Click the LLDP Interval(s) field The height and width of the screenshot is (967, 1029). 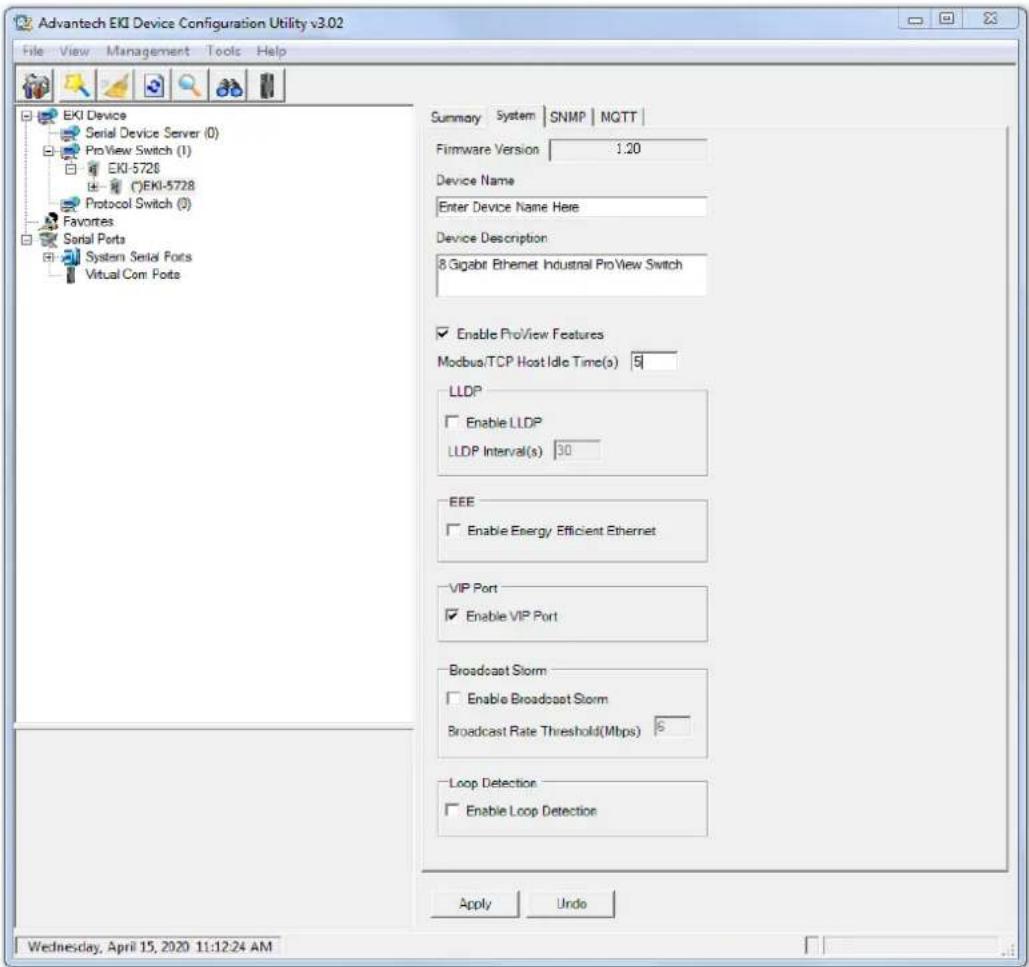(x=578, y=451)
